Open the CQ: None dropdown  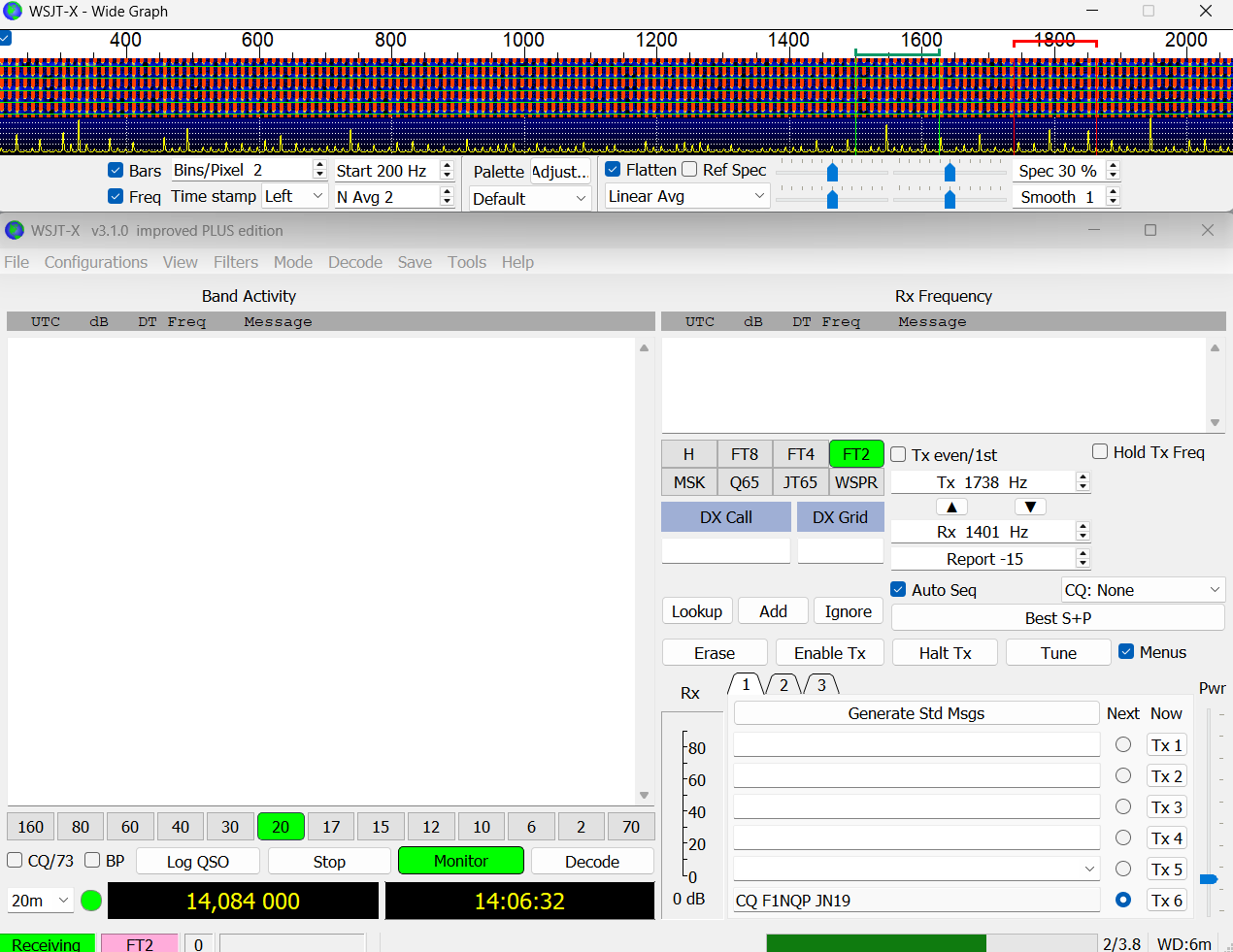(x=1142, y=590)
